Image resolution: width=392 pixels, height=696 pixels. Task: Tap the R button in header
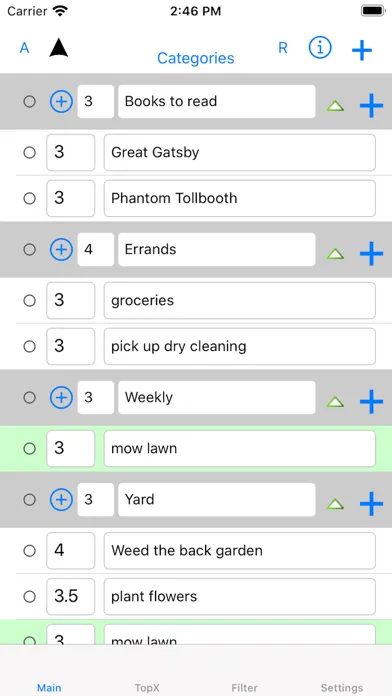[283, 47]
